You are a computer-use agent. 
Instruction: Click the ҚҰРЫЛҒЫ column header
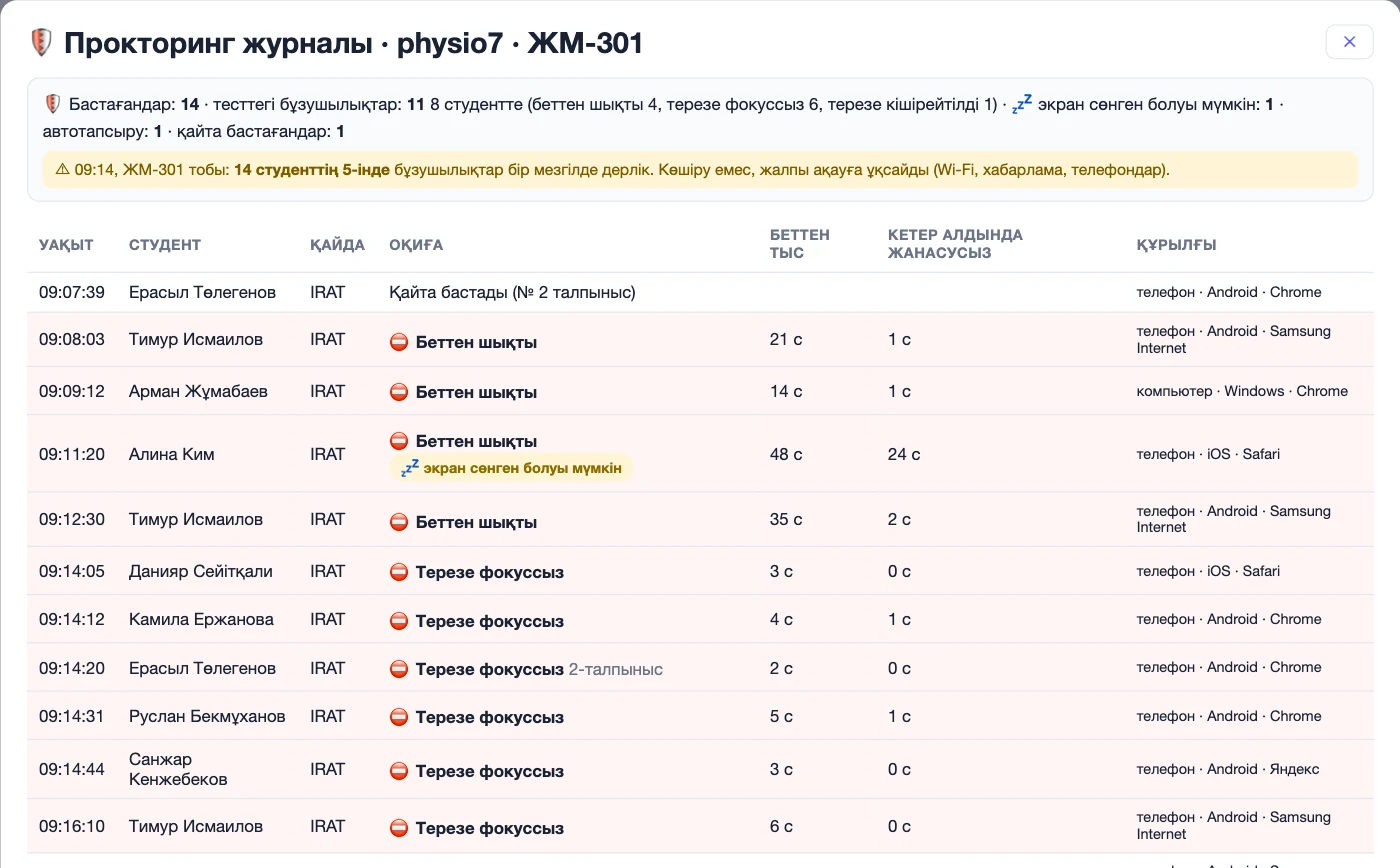click(1176, 245)
